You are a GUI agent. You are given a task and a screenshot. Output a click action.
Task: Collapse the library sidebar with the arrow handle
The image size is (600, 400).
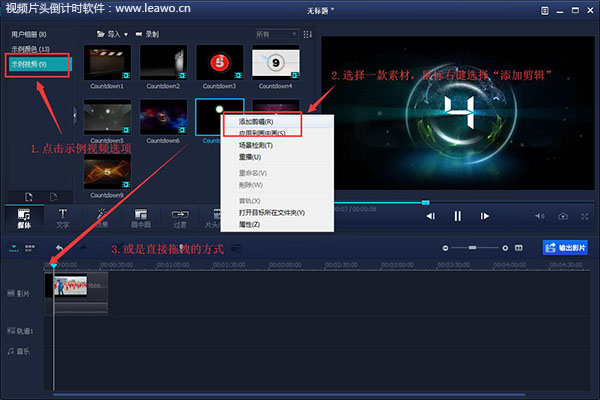click(x=75, y=115)
